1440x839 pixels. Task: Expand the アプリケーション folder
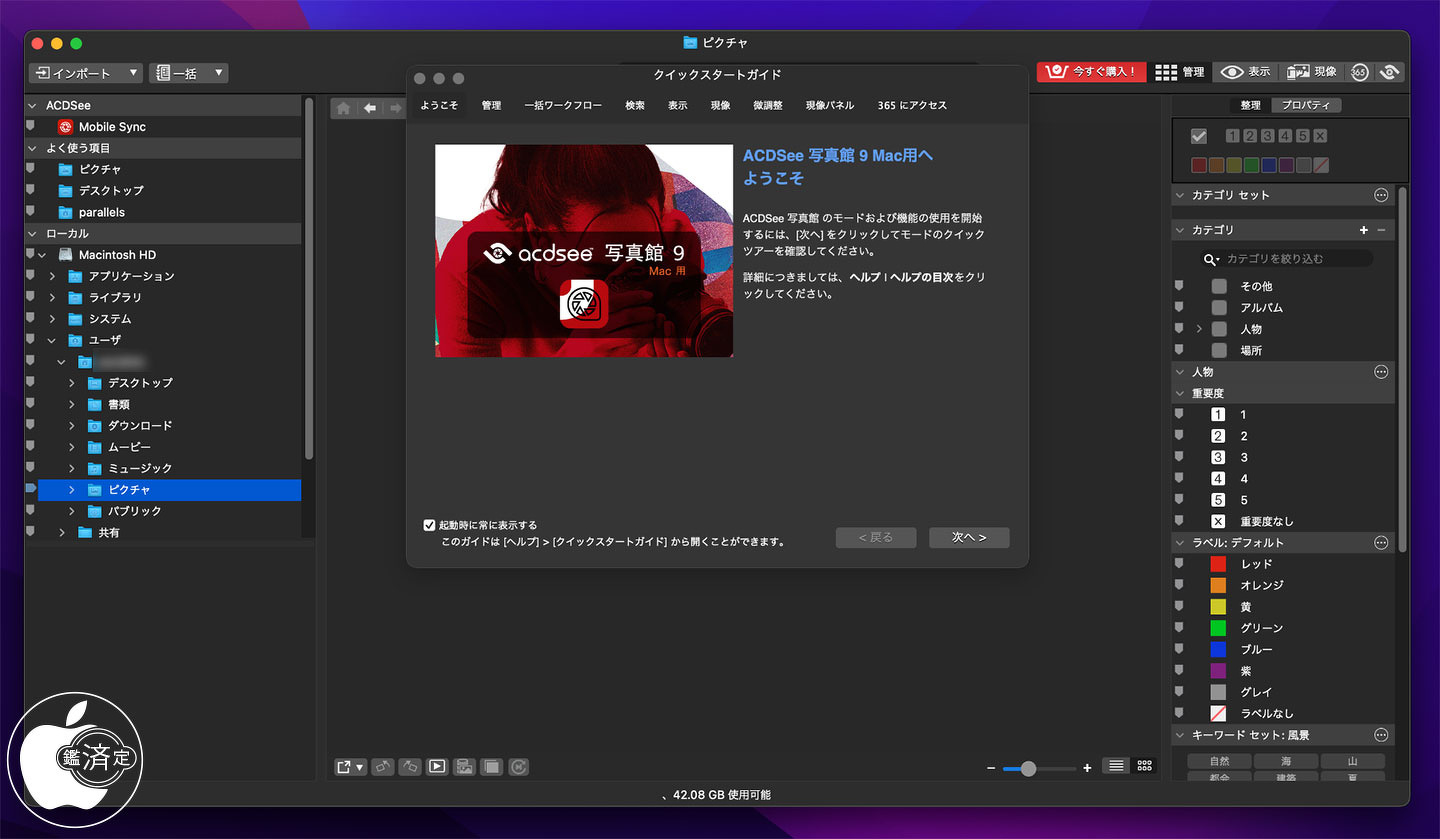pos(52,276)
